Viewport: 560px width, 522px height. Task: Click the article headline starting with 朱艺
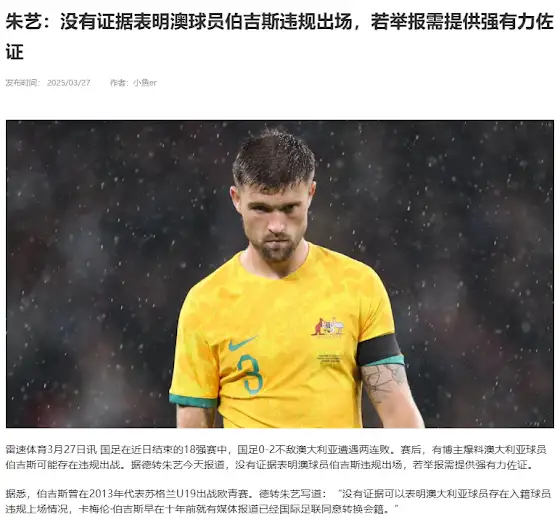coord(280,37)
